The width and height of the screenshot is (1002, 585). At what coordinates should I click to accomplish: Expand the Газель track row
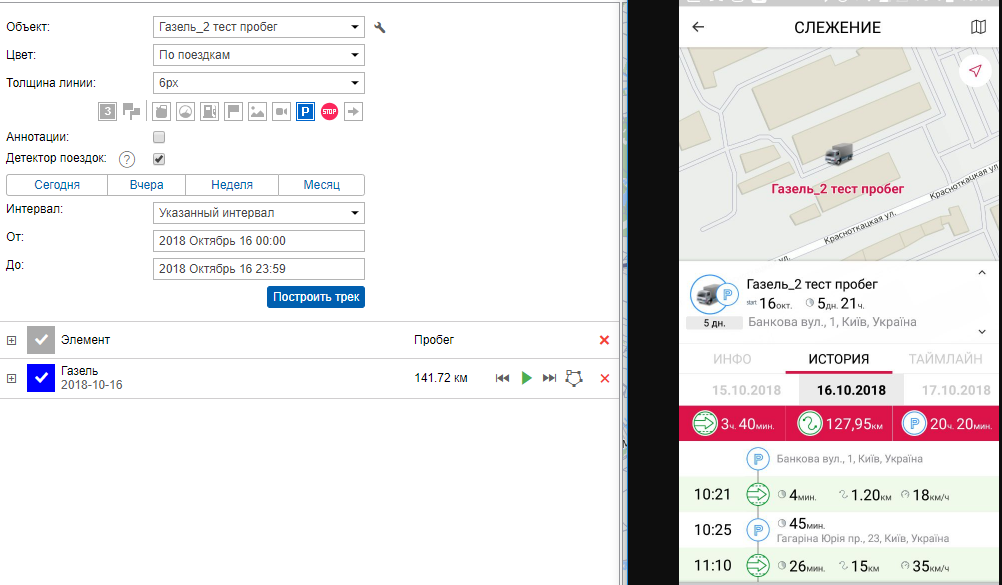[12, 378]
